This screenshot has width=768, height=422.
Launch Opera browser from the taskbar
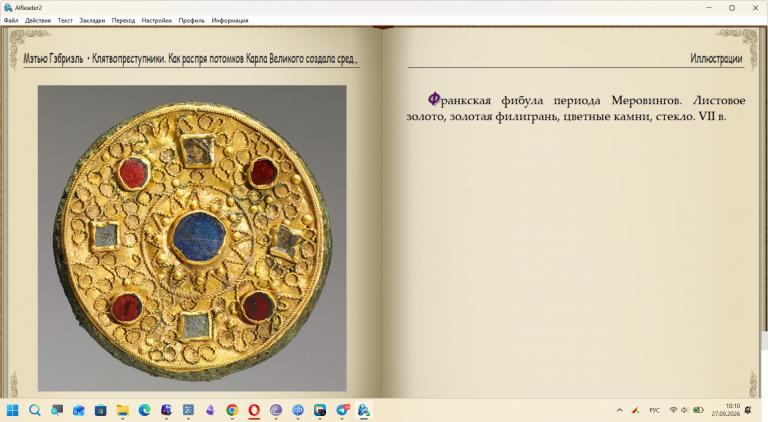click(254, 410)
